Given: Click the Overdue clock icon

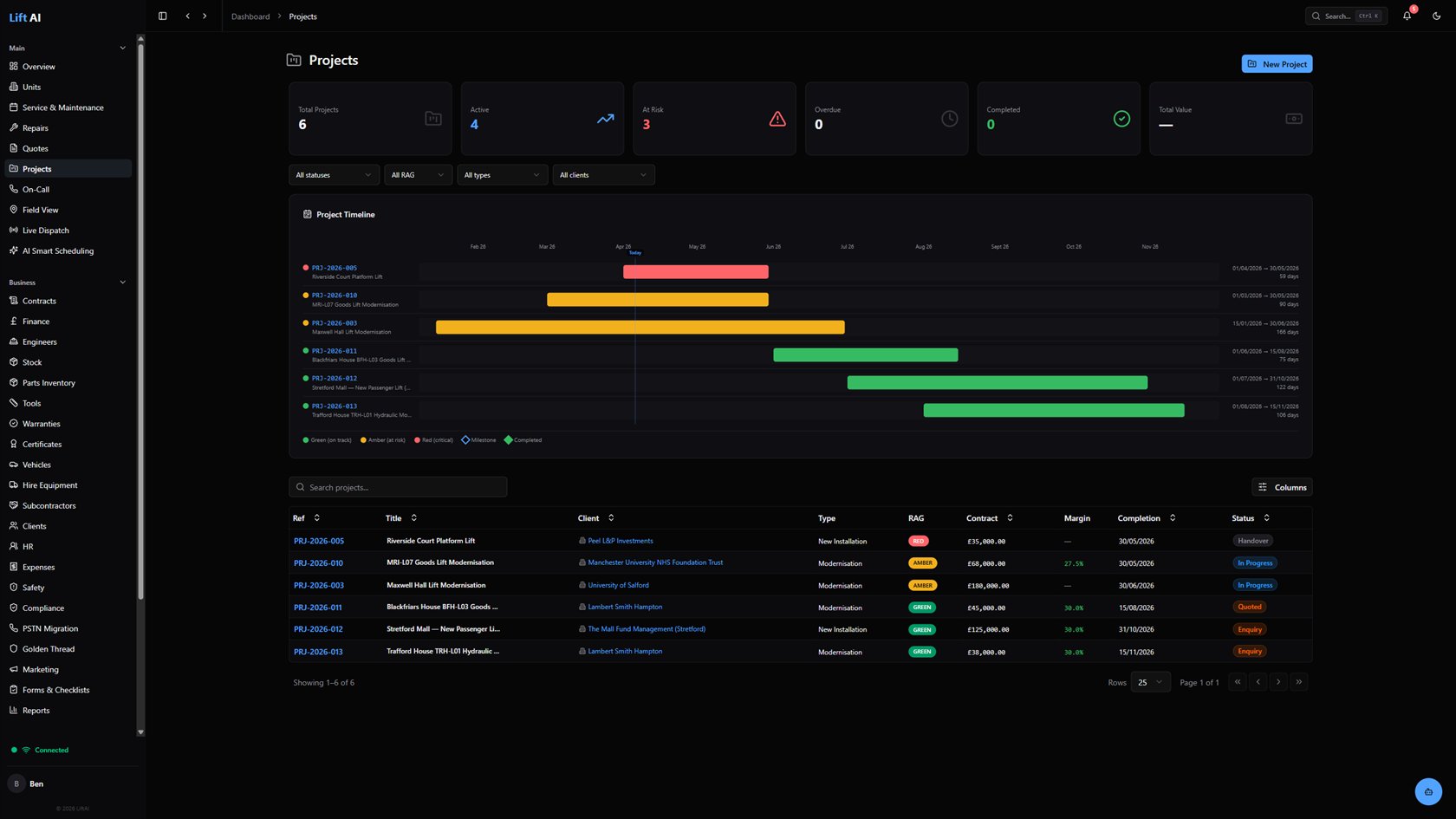Looking at the screenshot, I should click(x=950, y=119).
